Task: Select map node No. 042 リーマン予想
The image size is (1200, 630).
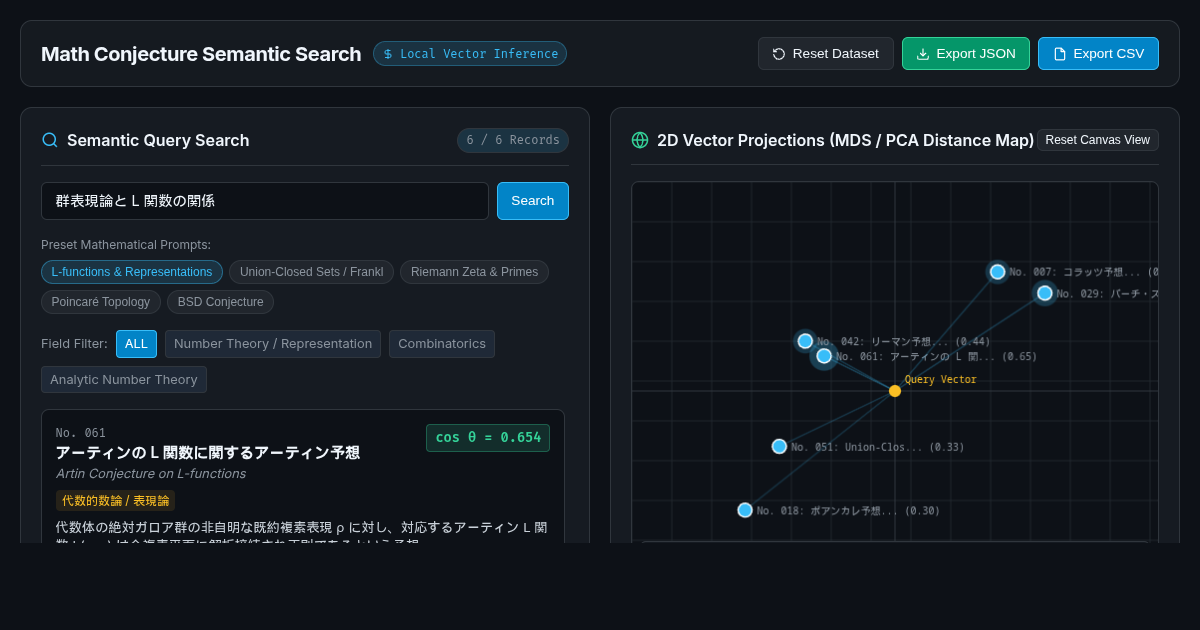Action: [x=805, y=341]
